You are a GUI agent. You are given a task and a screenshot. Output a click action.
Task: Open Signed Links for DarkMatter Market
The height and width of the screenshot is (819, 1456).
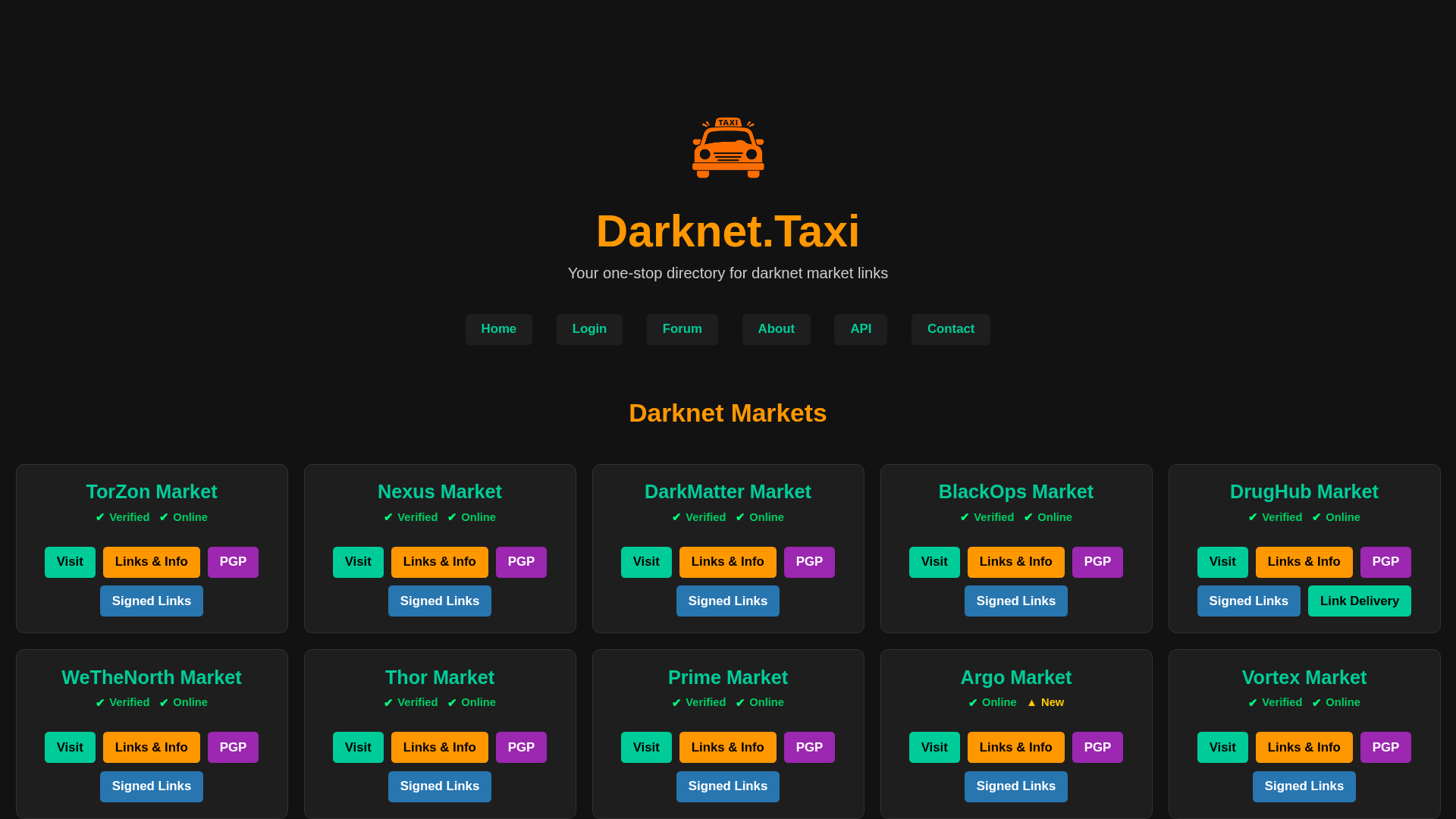[x=728, y=601]
